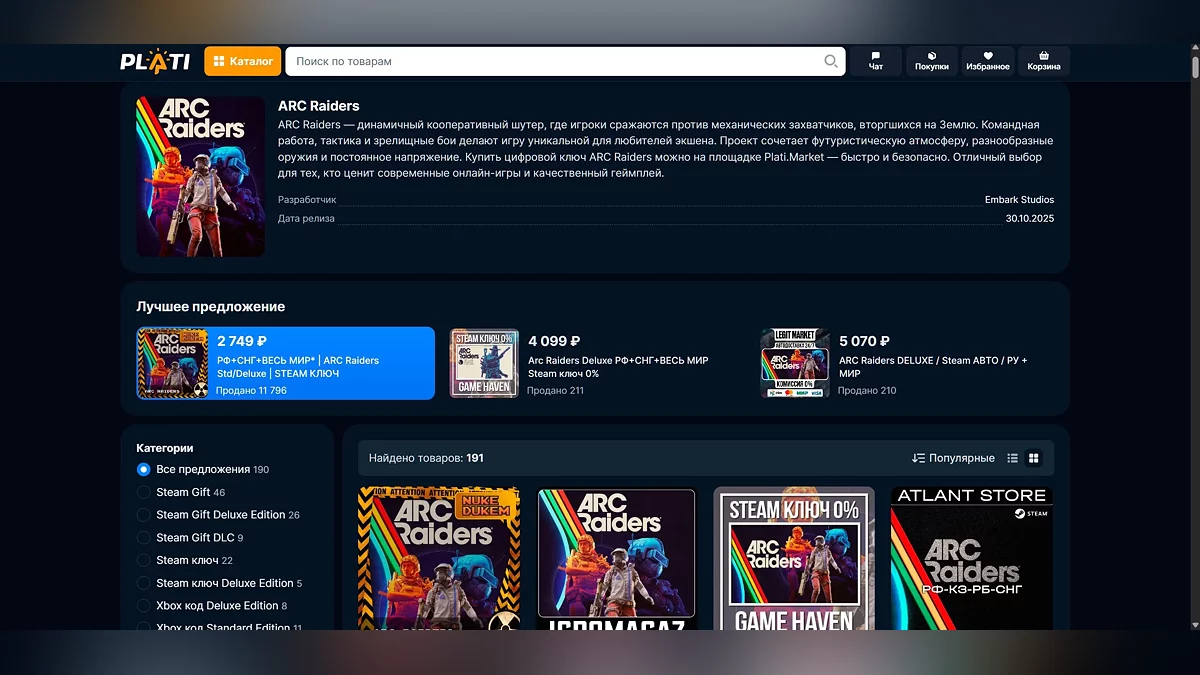Focus the Поиск по товарам search field

565,61
